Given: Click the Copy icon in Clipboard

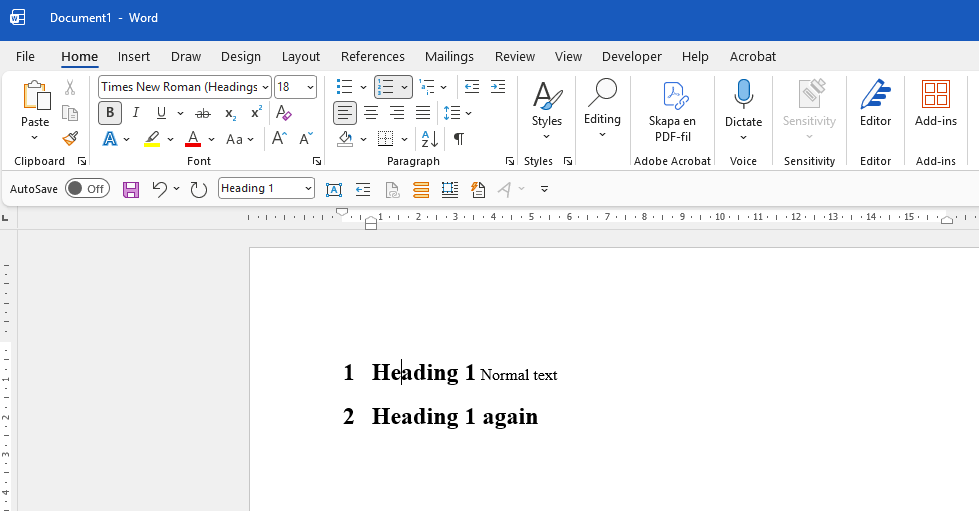Looking at the screenshot, I should tap(70, 113).
